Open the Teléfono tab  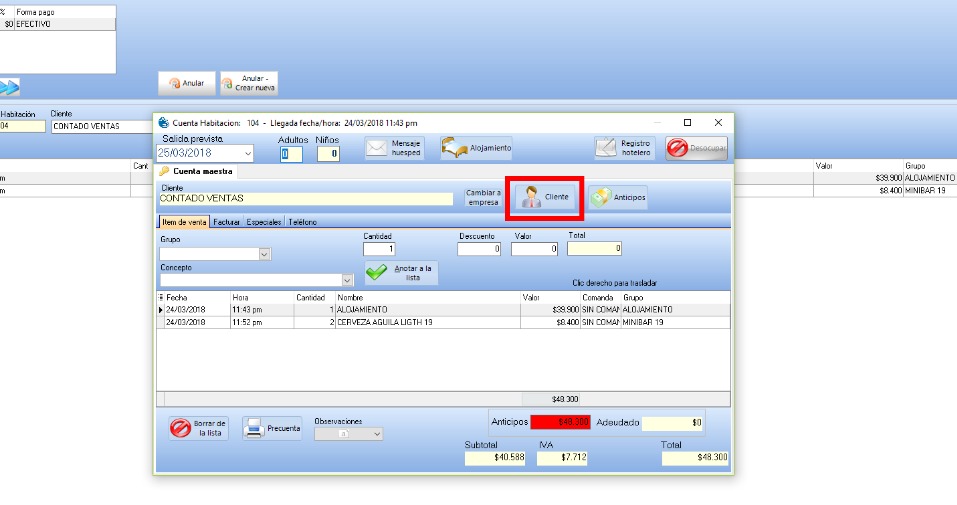click(x=303, y=222)
